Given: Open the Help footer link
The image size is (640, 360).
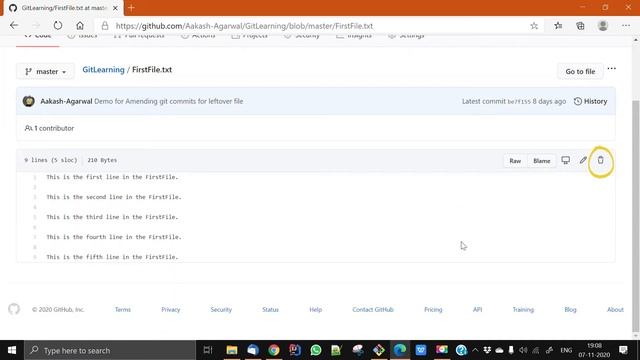Looking at the screenshot, I should (316, 309).
